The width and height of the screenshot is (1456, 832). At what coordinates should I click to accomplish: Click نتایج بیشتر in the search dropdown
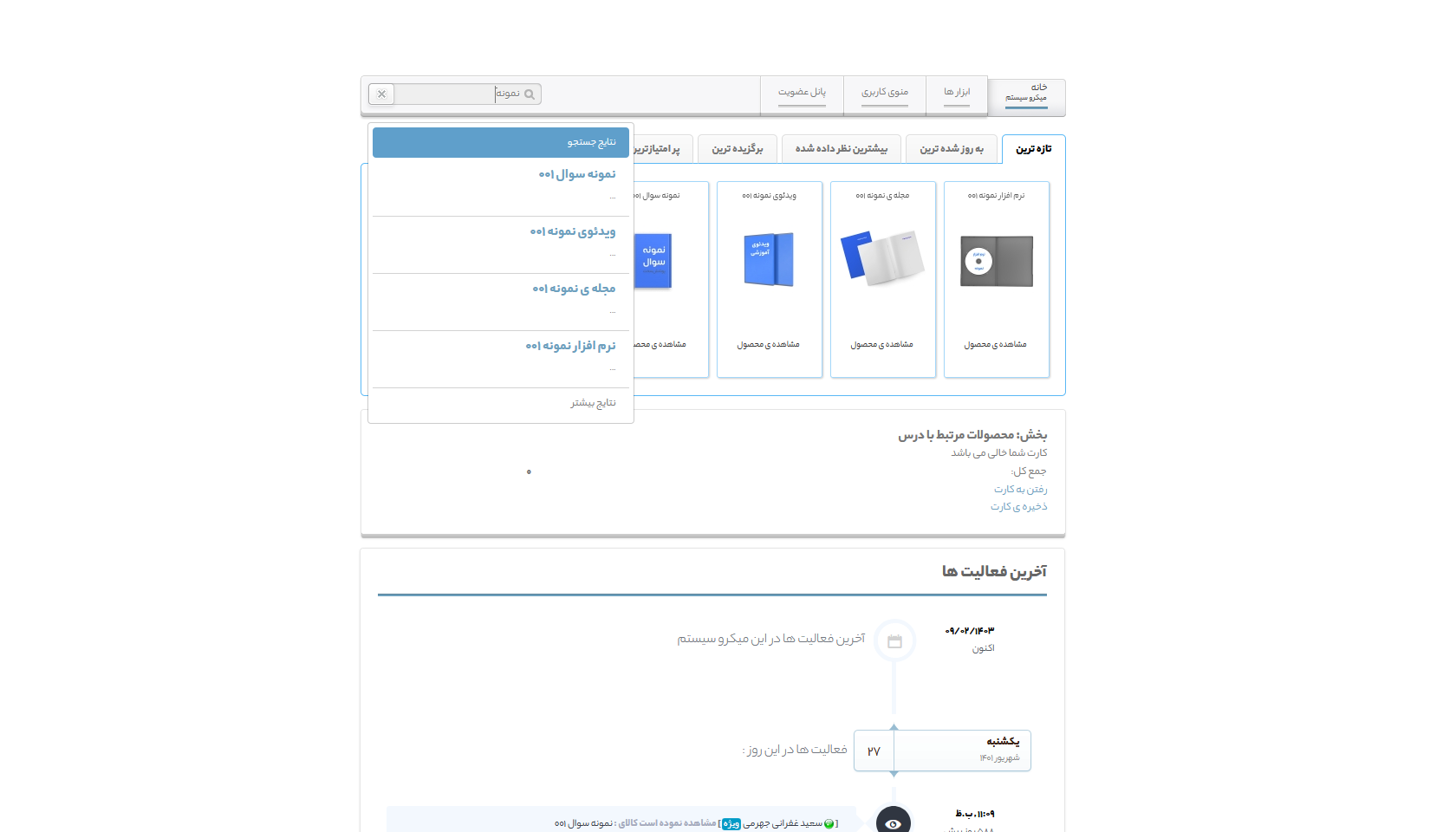tap(593, 403)
